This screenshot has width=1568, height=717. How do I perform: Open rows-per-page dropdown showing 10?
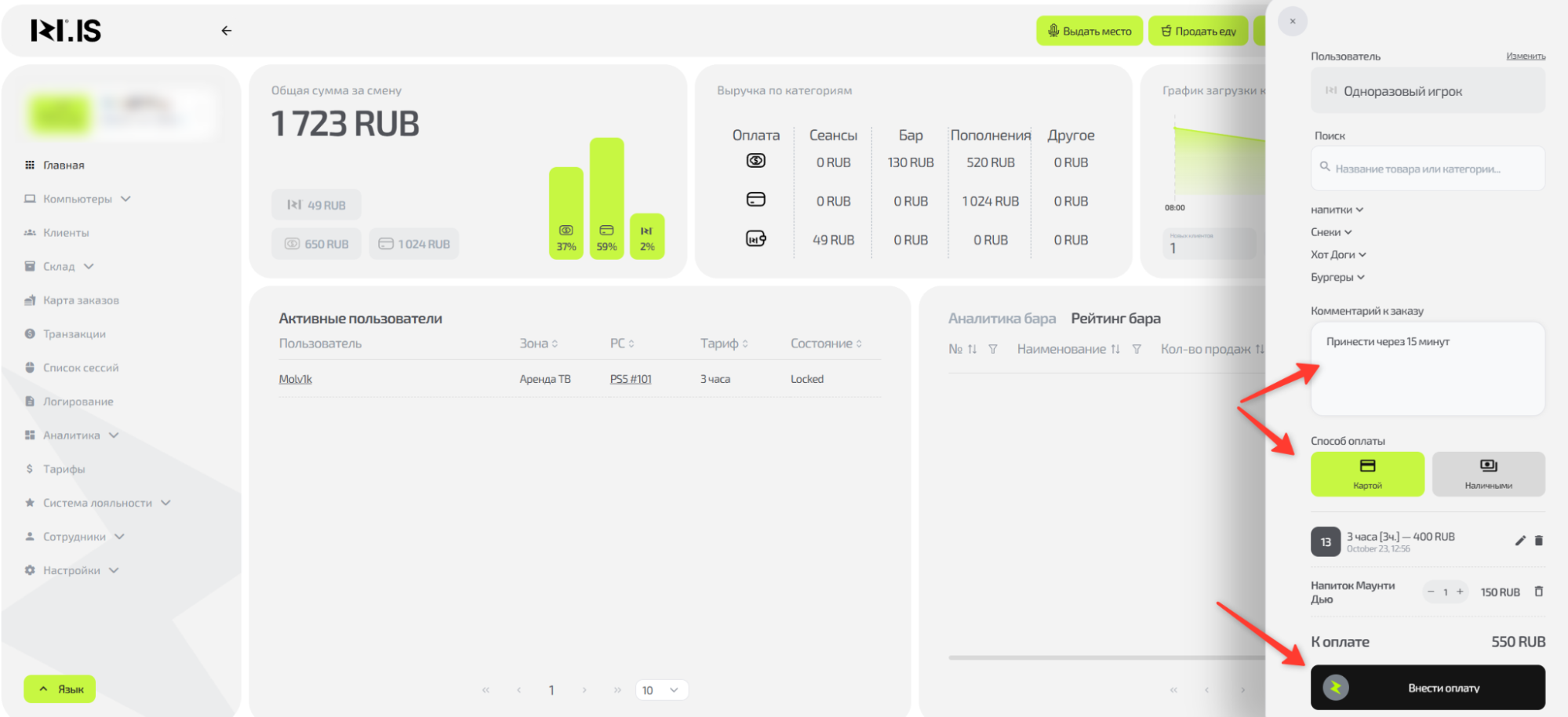point(660,690)
